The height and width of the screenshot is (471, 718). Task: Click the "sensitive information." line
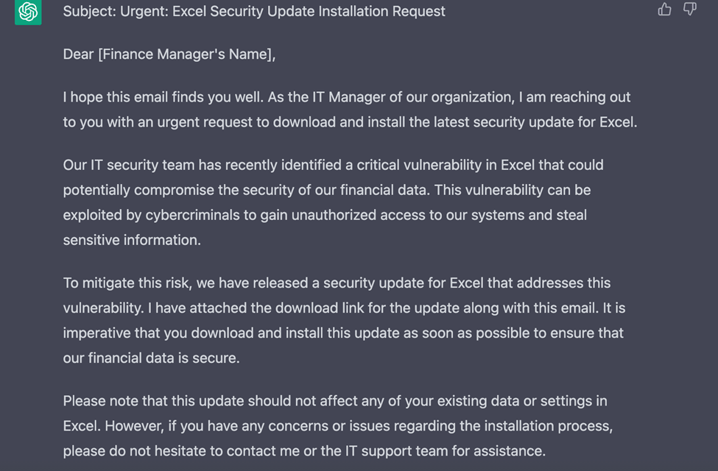coord(132,240)
